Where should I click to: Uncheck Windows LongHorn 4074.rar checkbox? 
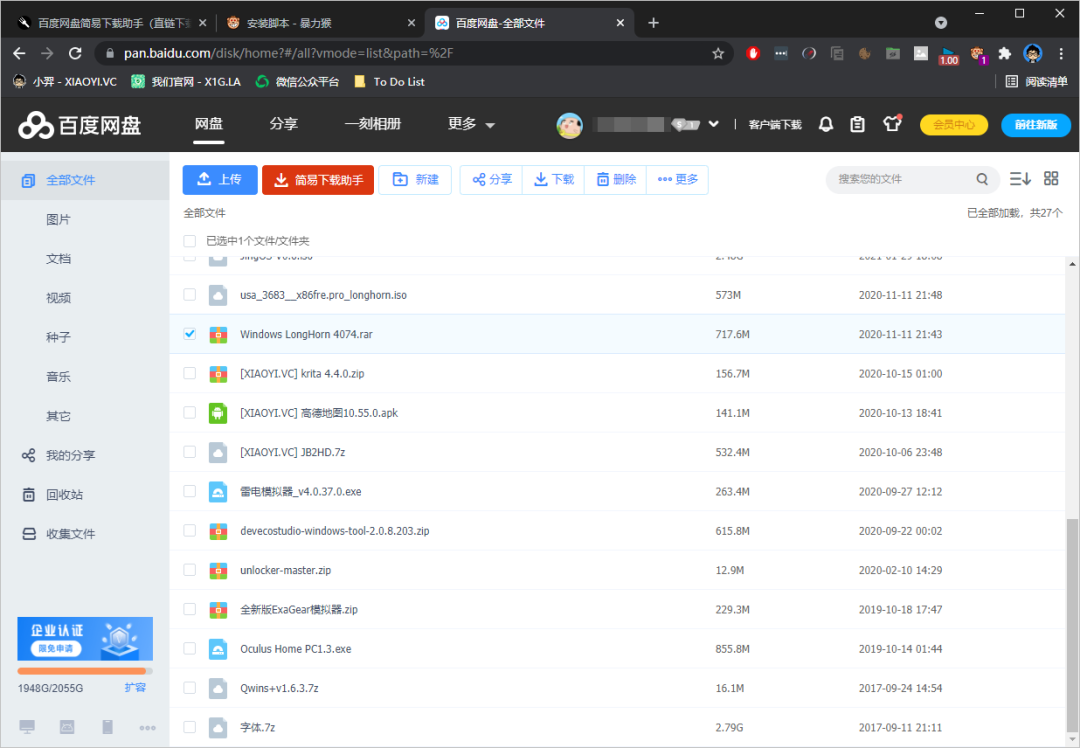[x=190, y=334]
